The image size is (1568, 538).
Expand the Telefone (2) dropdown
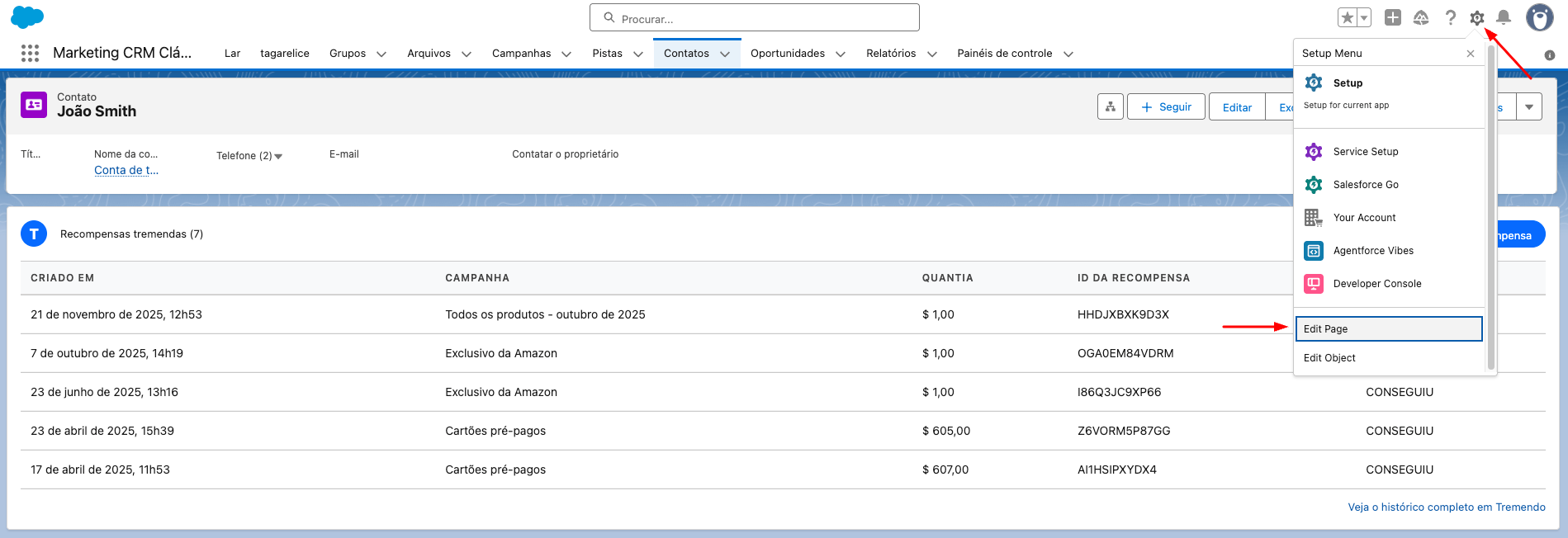pos(278,156)
